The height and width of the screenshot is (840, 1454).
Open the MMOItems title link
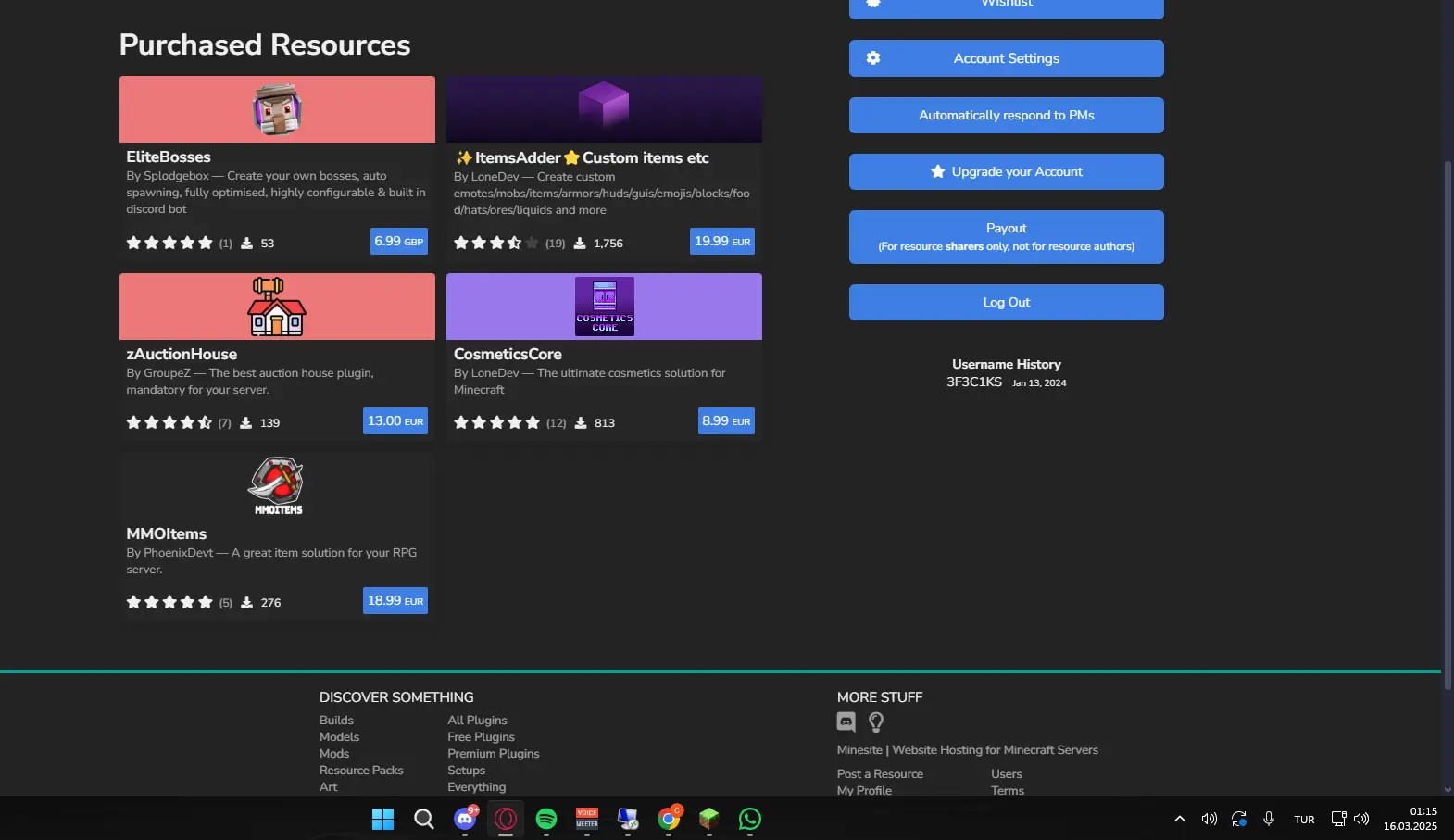pos(167,534)
